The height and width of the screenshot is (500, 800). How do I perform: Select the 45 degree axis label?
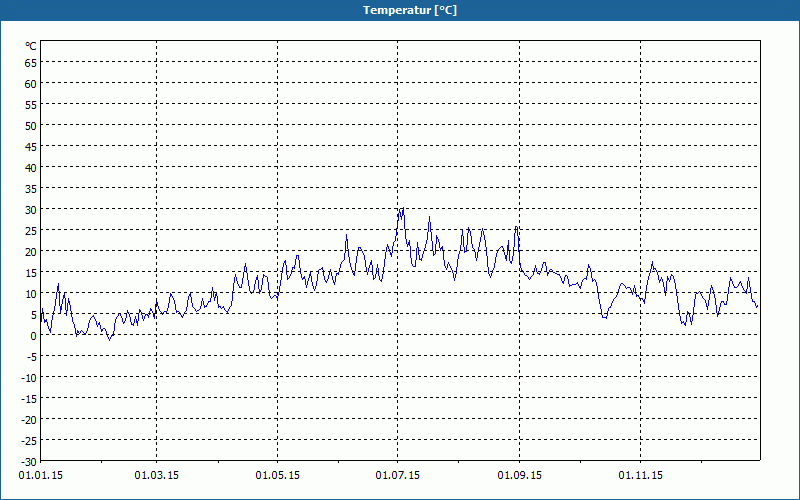(x=31, y=147)
